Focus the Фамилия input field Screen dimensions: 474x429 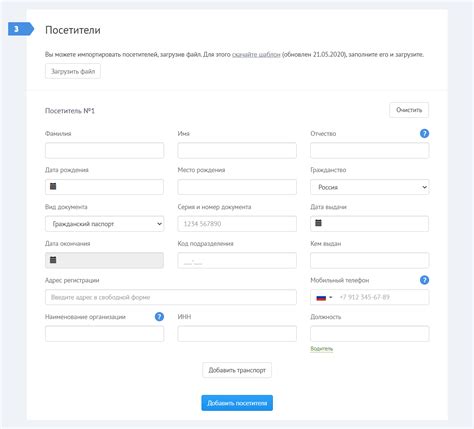104,150
